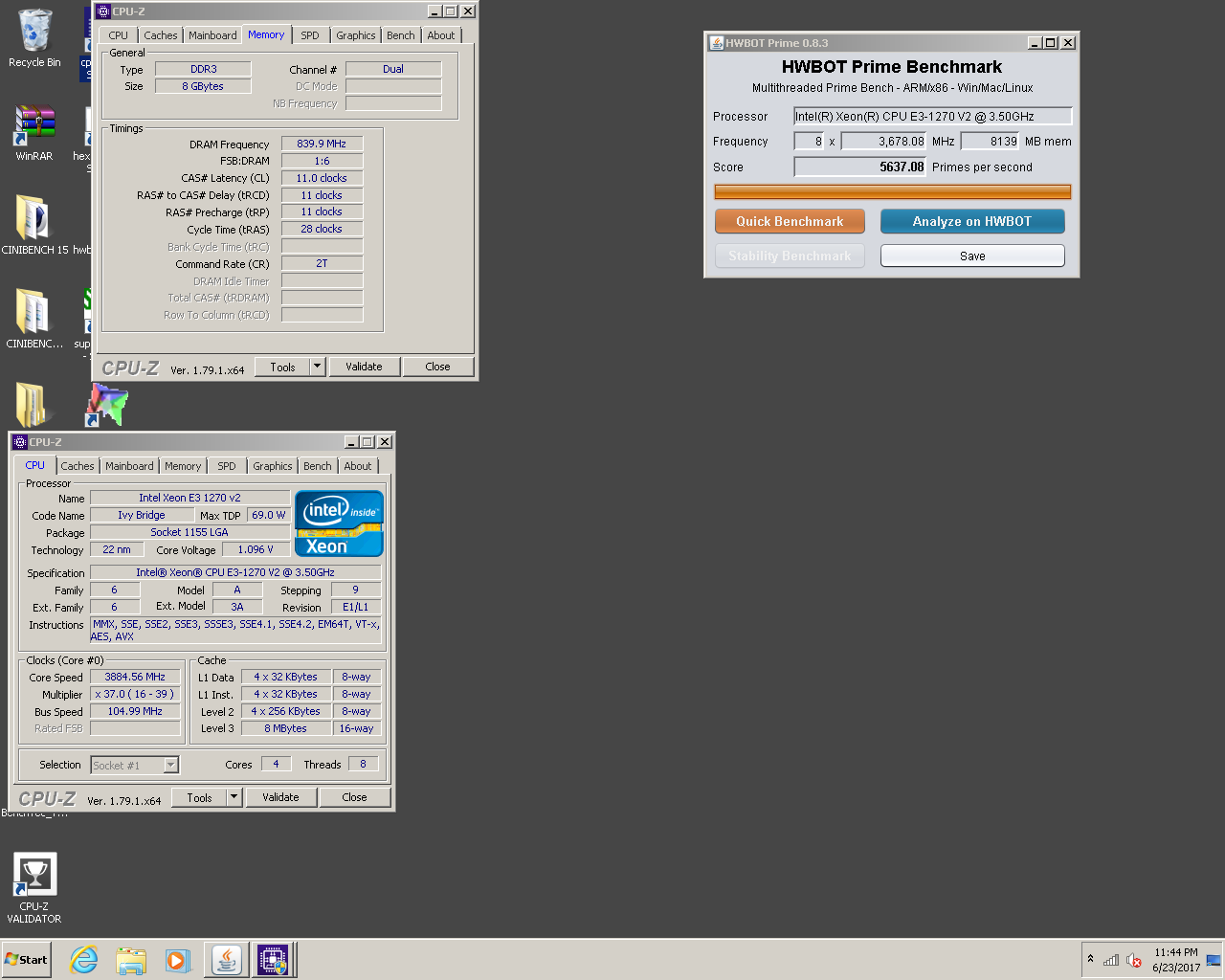1225x980 pixels.
Task: Open the WinRAR desktop shortcut
Action: pyautogui.click(x=34, y=132)
